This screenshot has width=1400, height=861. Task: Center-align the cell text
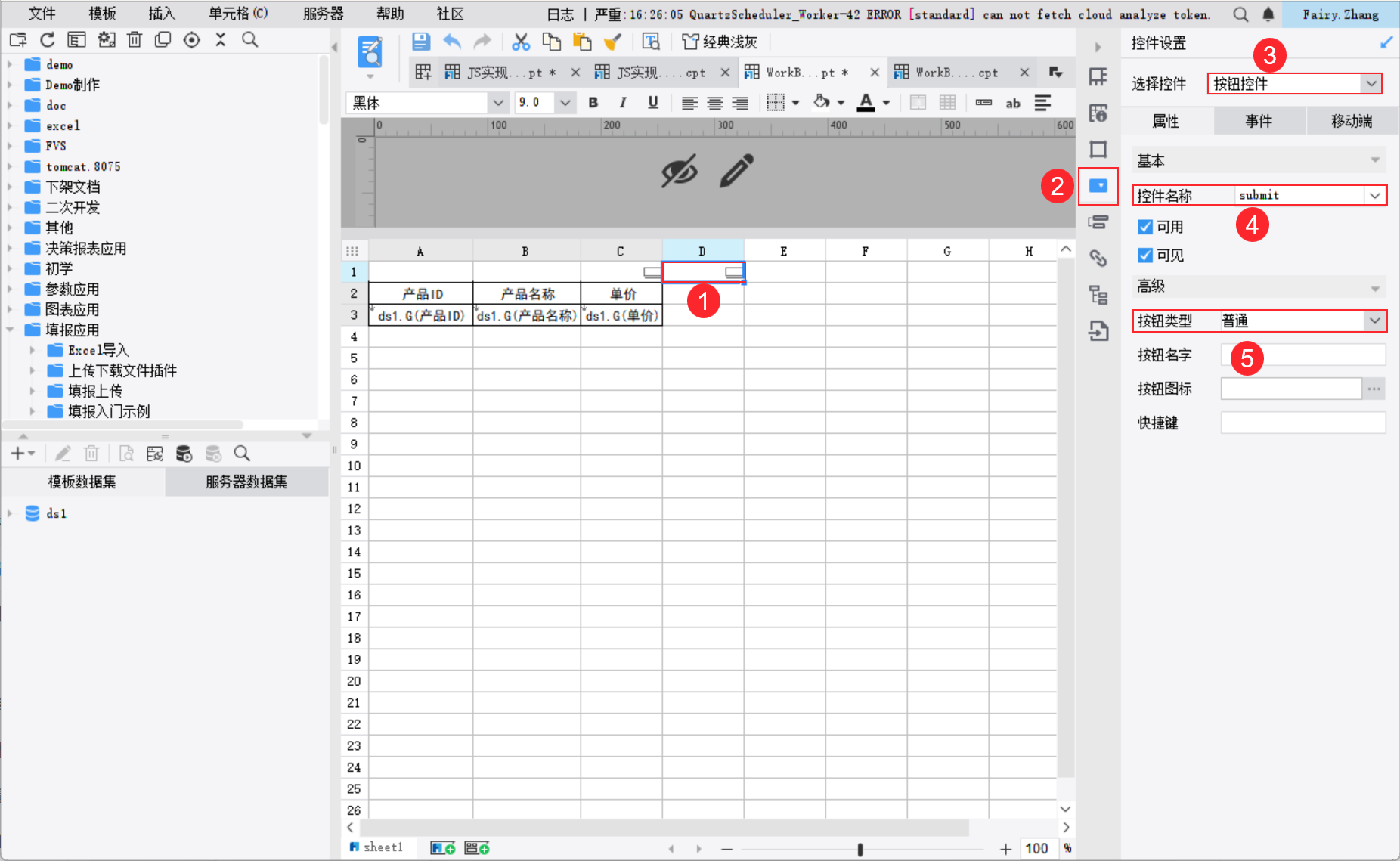(x=715, y=103)
